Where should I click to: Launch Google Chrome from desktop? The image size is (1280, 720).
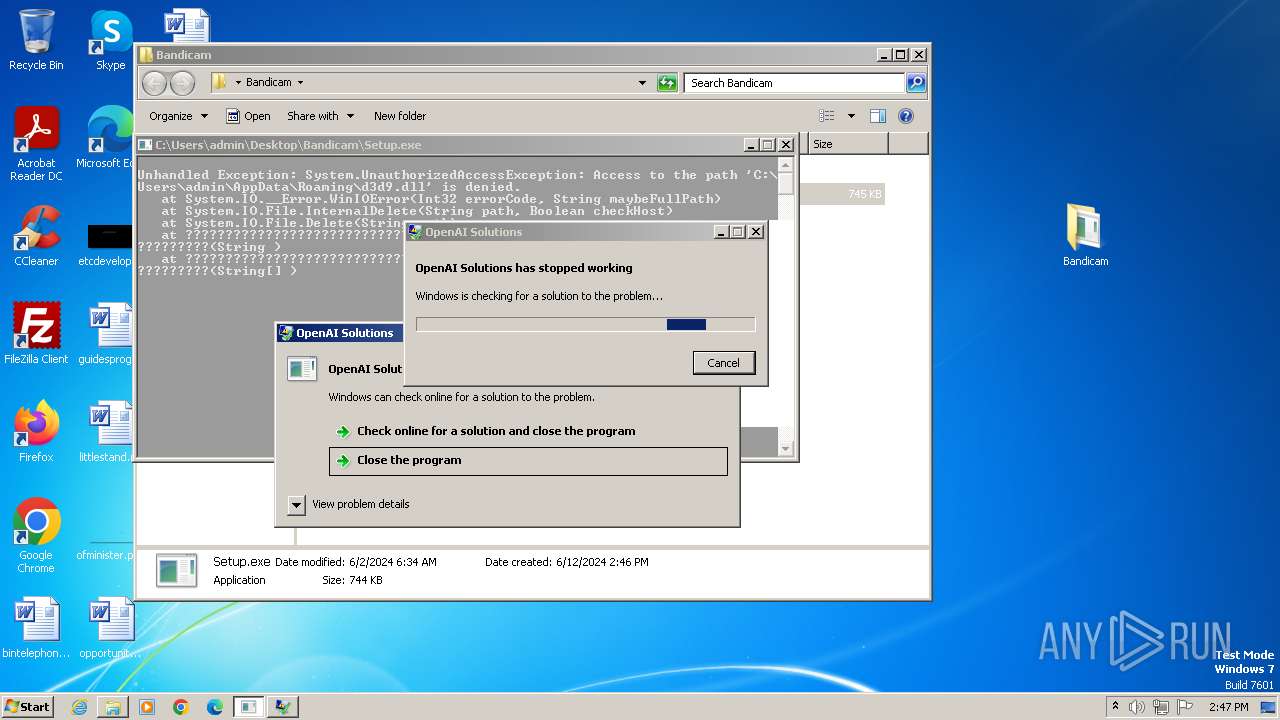[36, 535]
